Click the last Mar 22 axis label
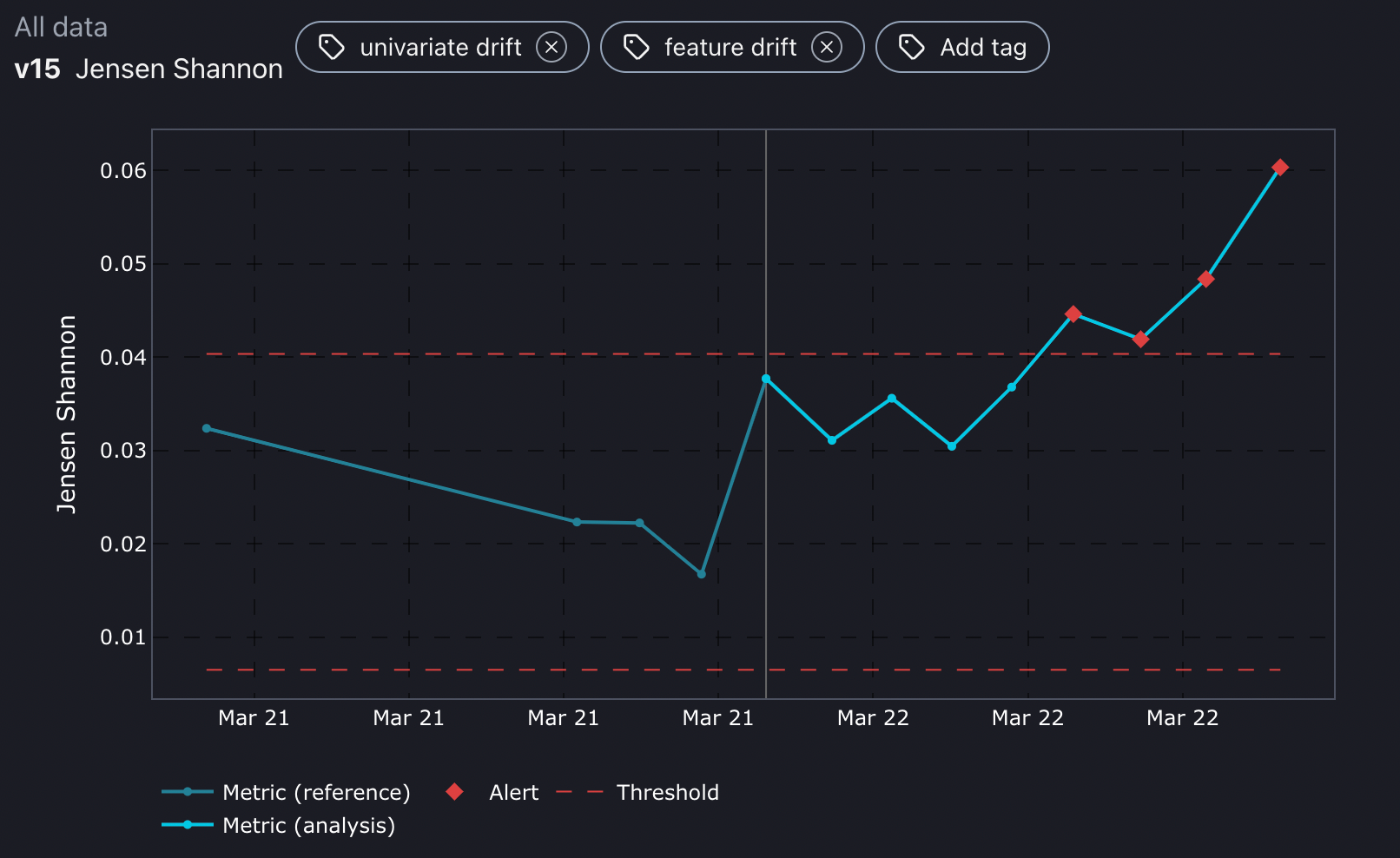 [1182, 718]
